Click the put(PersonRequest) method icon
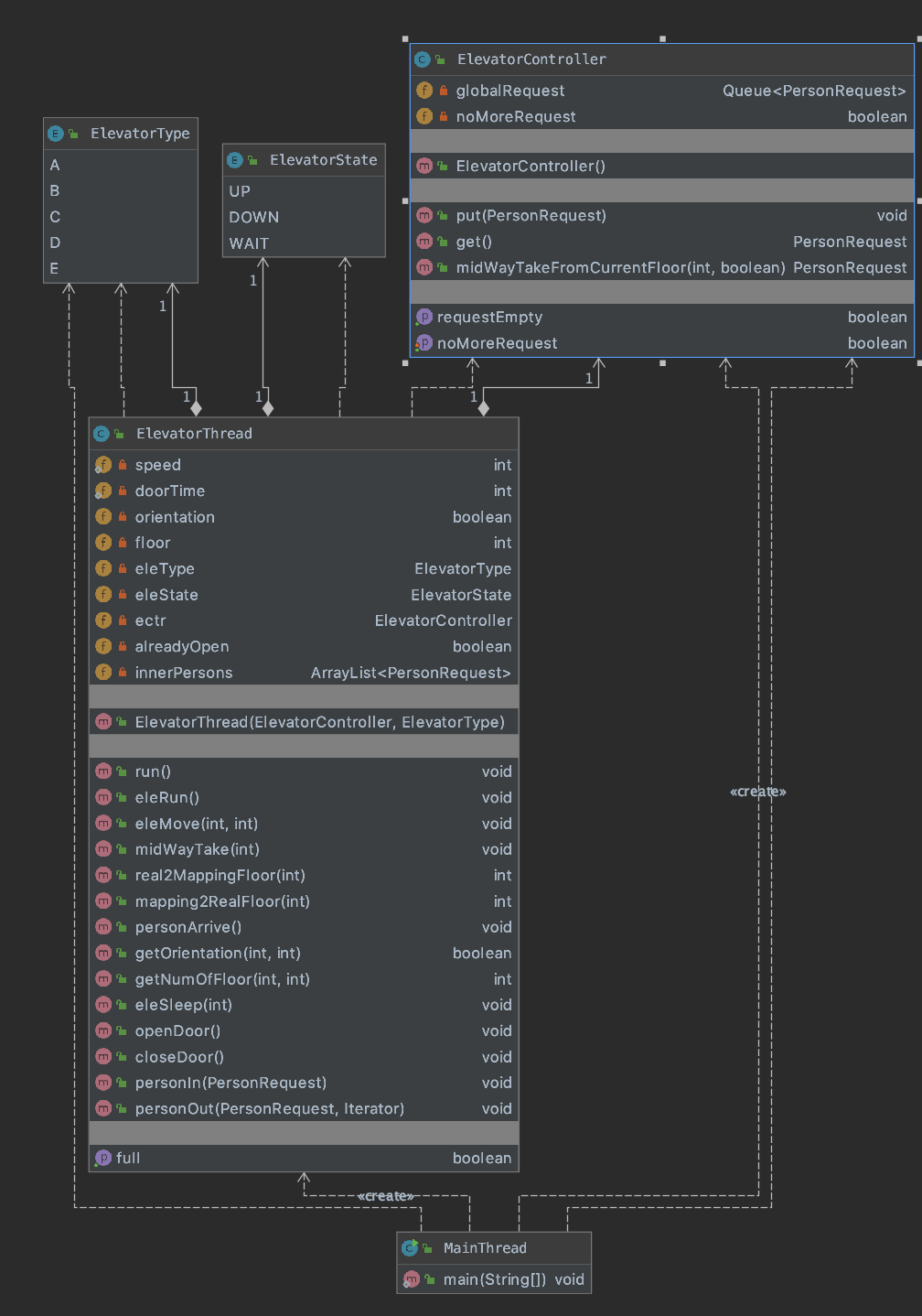The height and width of the screenshot is (1316, 922). coord(424,216)
